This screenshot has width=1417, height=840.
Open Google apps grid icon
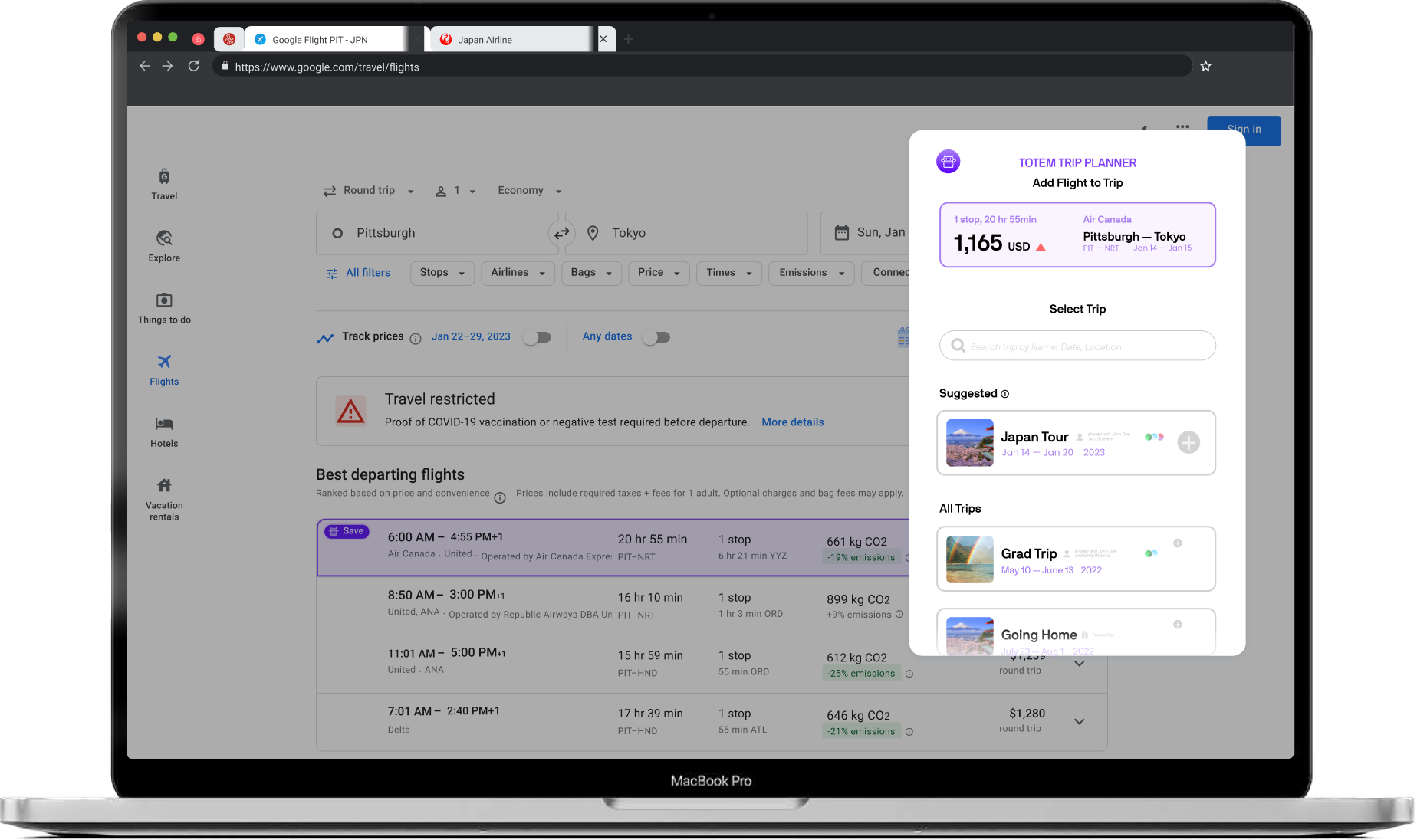1182,127
